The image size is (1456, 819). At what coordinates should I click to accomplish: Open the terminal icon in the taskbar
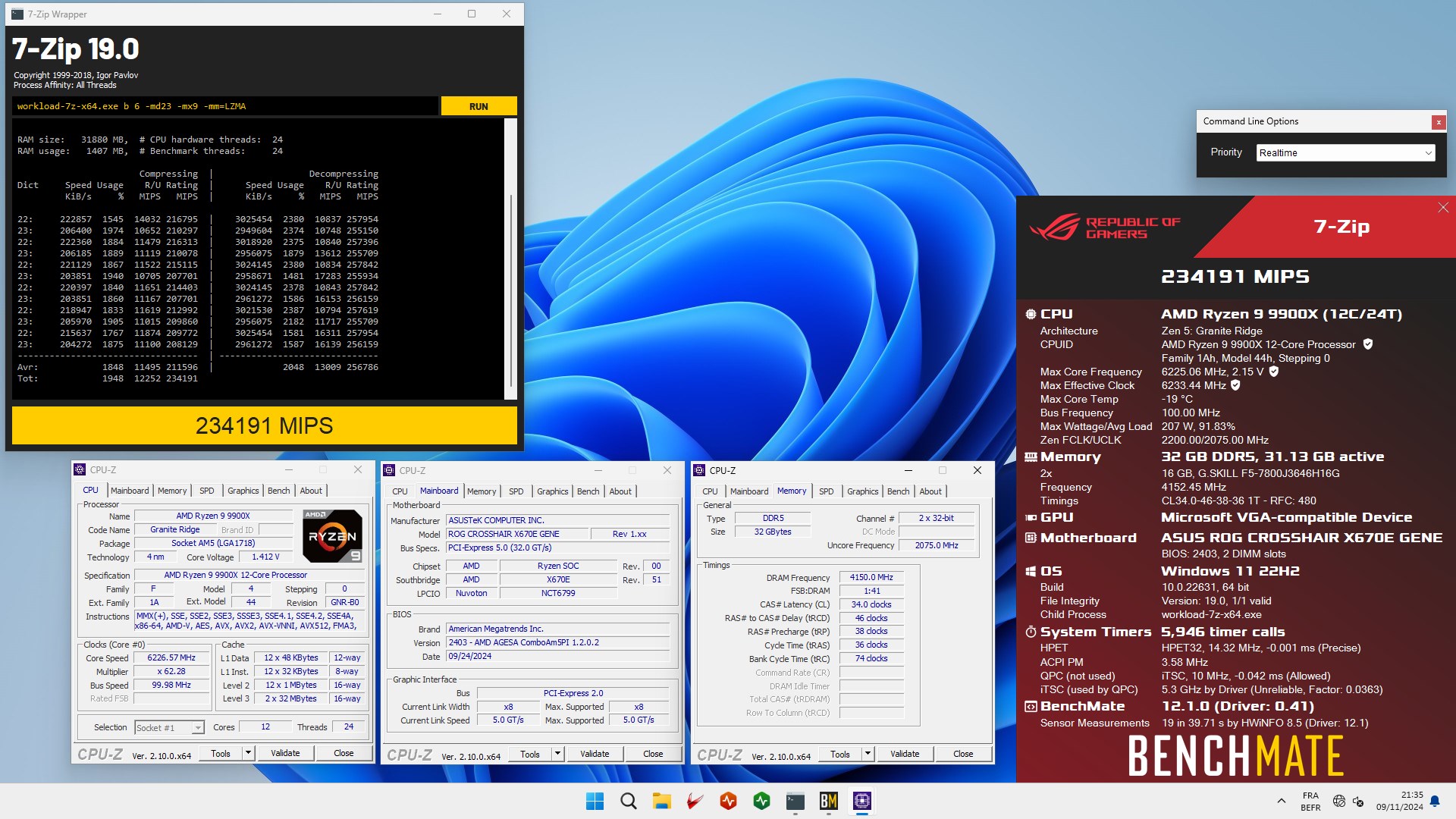[795, 801]
